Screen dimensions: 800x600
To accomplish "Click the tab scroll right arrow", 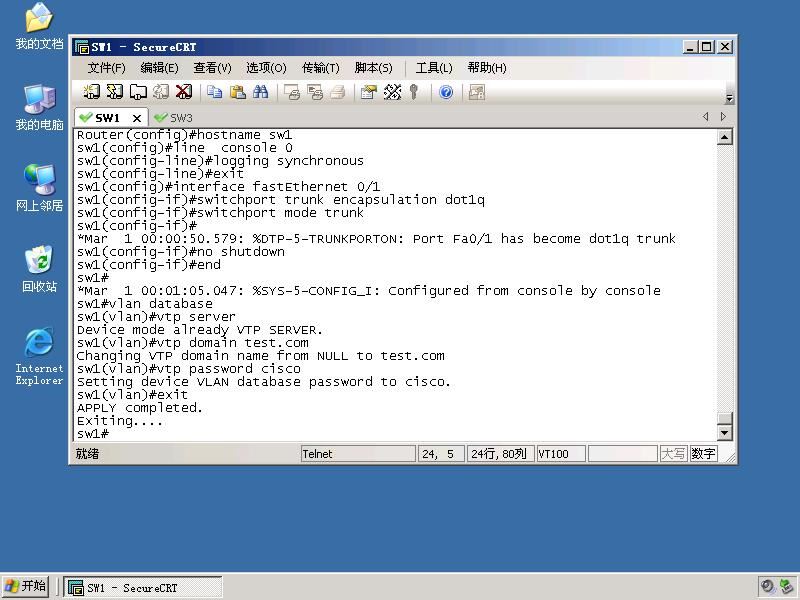I will [x=723, y=117].
